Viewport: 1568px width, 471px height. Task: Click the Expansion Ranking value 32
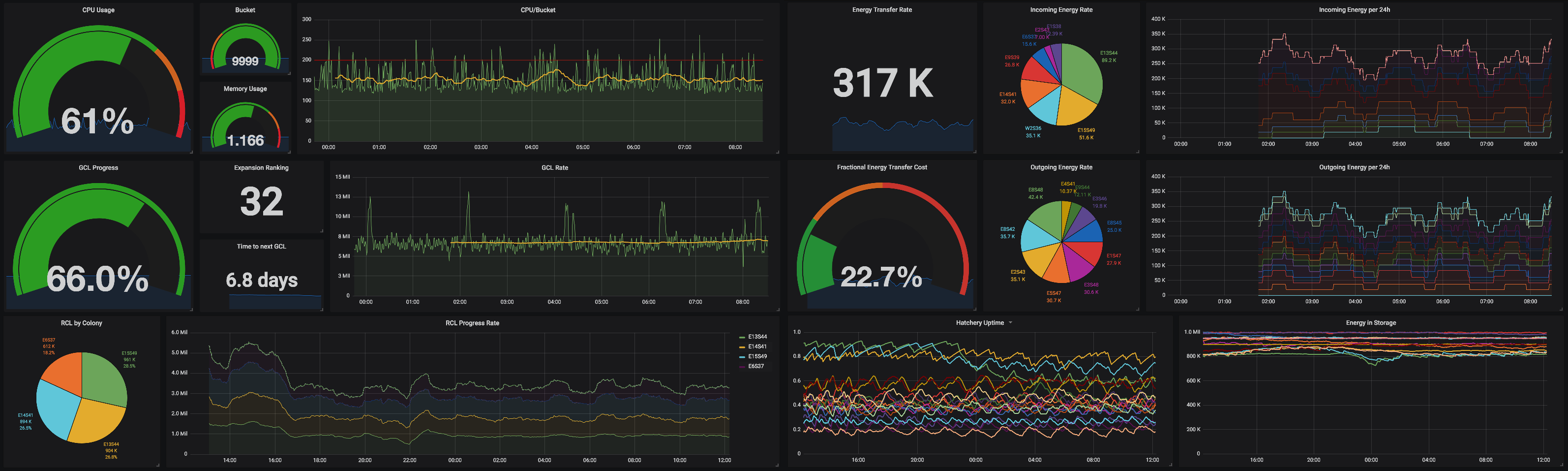coord(261,202)
